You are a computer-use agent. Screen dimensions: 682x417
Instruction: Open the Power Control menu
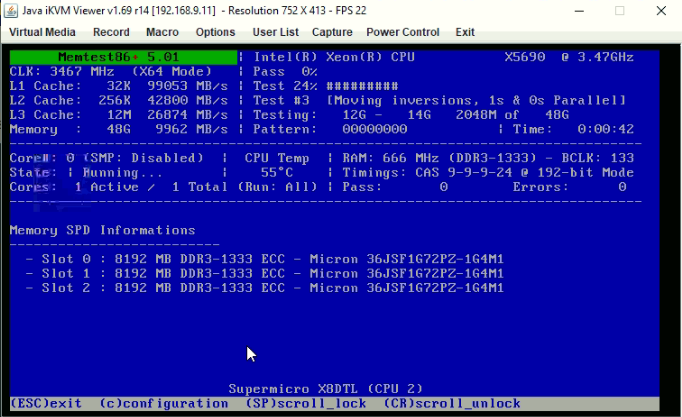(403, 32)
